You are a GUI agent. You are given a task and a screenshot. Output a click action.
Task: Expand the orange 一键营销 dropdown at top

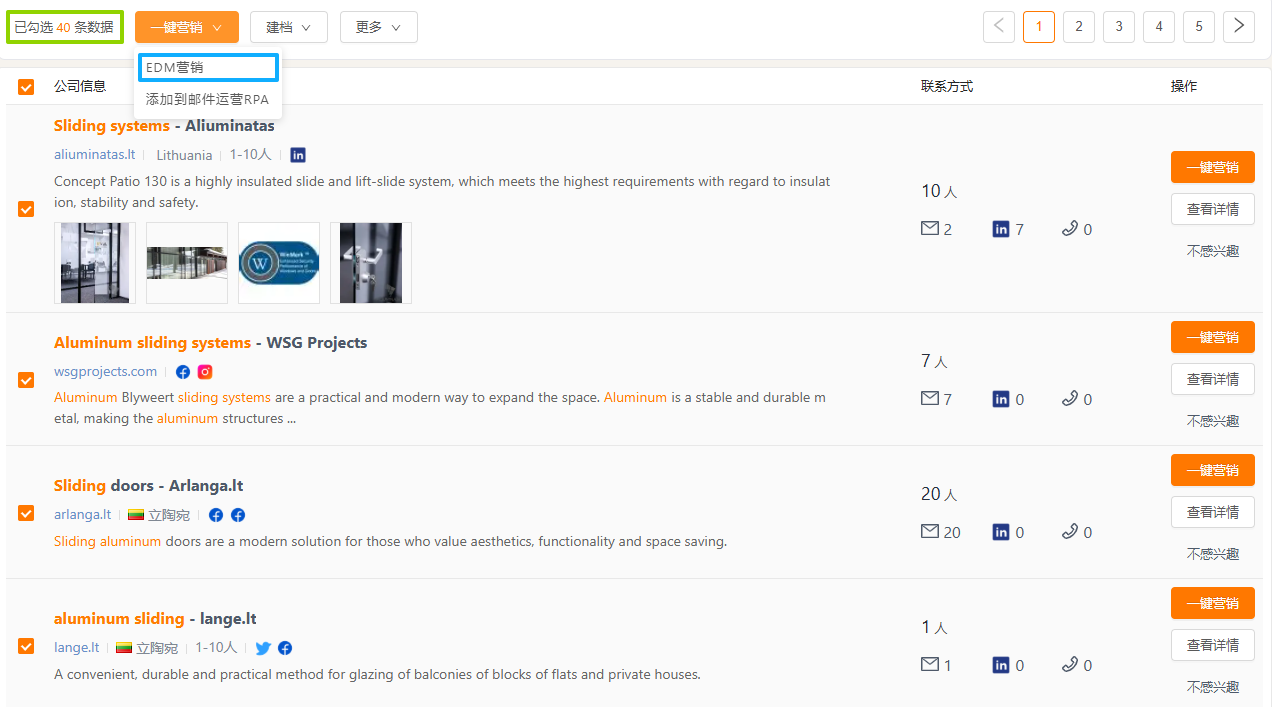(187, 27)
